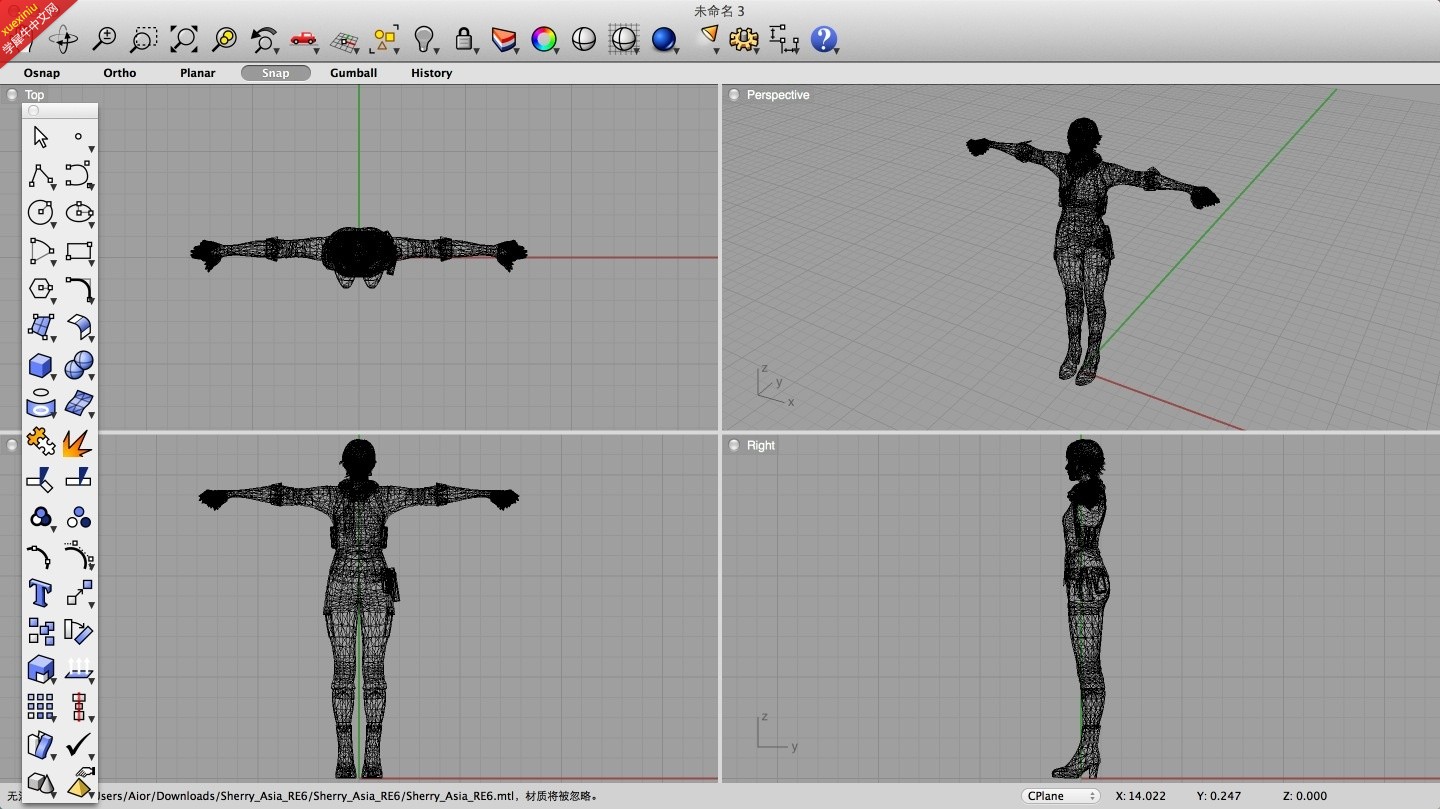Image resolution: width=1440 pixels, height=809 pixels.
Task: Click the front viewport round button
Action: pyautogui.click(x=12, y=445)
